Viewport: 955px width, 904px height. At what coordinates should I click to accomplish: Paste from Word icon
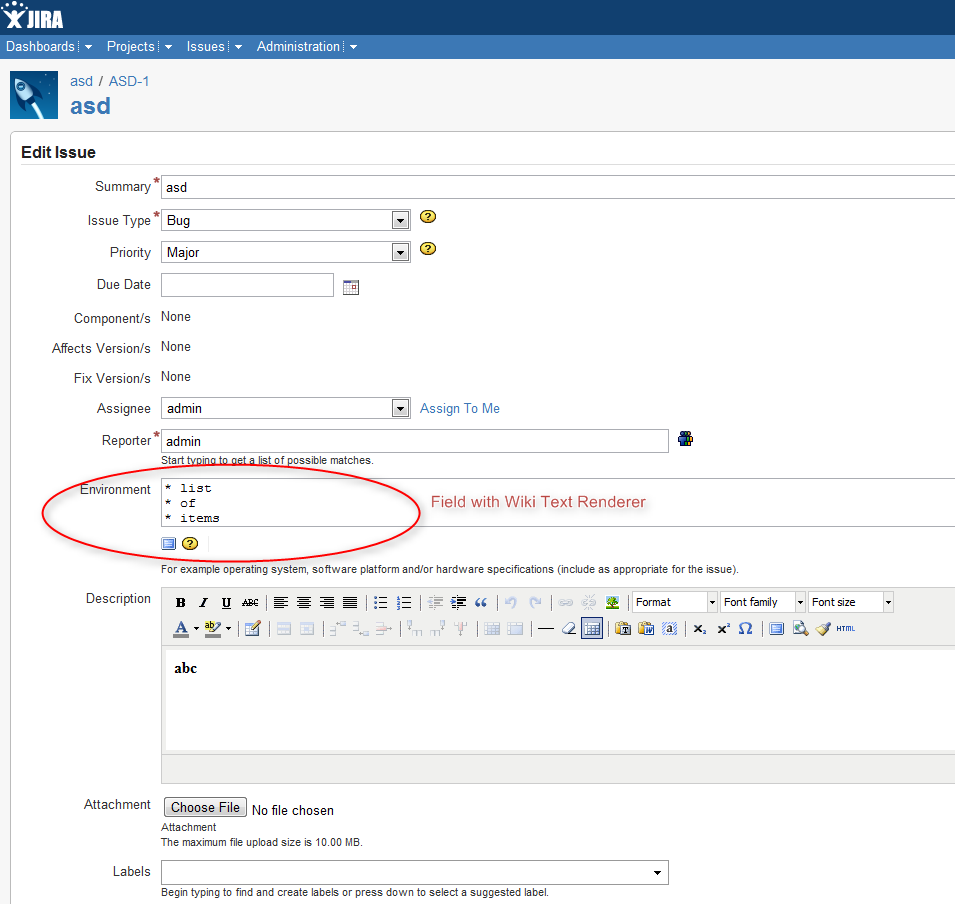point(646,629)
